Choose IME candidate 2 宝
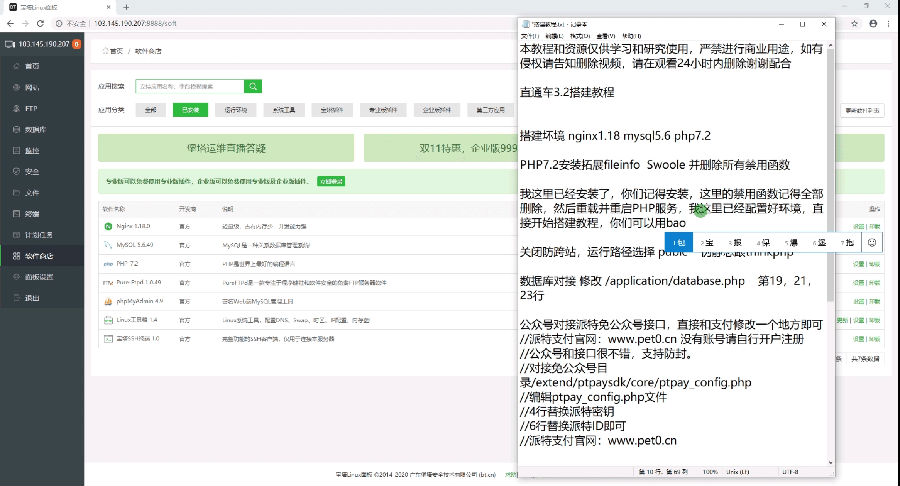The height and width of the screenshot is (486, 900). (707, 243)
